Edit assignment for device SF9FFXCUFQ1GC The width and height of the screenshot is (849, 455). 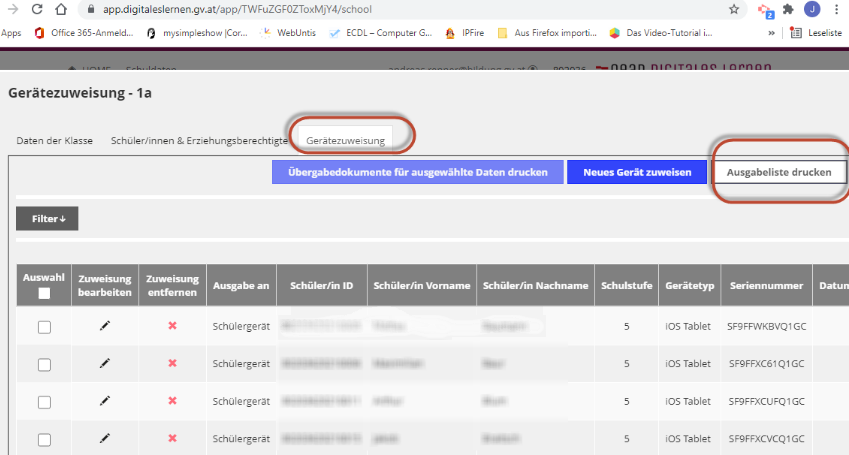105,400
